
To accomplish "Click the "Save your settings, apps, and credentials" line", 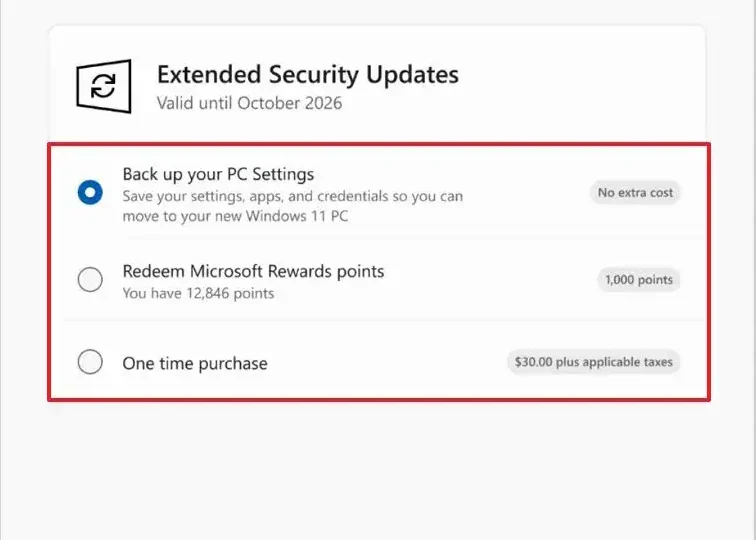I will coord(292,196).
